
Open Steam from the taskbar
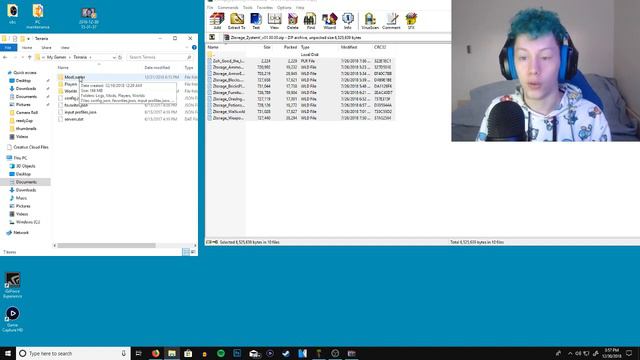[286, 353]
